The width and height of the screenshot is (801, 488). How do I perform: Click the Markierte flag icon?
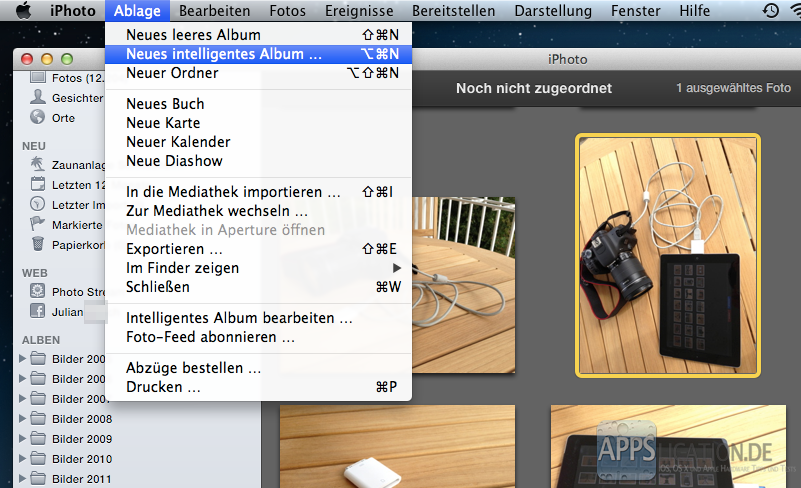[37, 224]
